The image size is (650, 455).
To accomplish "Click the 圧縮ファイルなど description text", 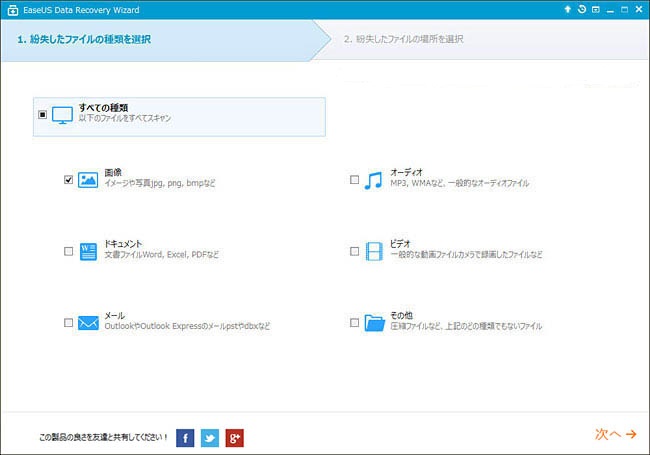I will [x=466, y=326].
